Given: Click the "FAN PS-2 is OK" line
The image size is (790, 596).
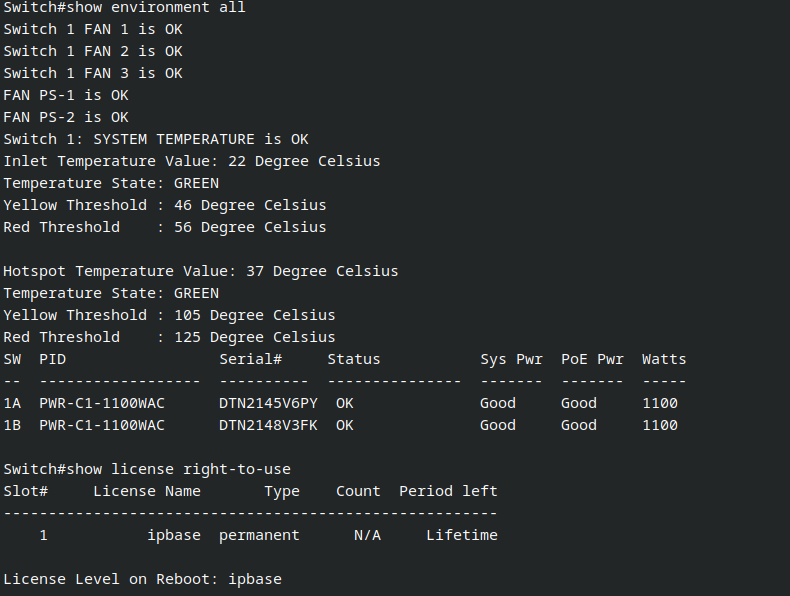Looking at the screenshot, I should click(66, 117).
